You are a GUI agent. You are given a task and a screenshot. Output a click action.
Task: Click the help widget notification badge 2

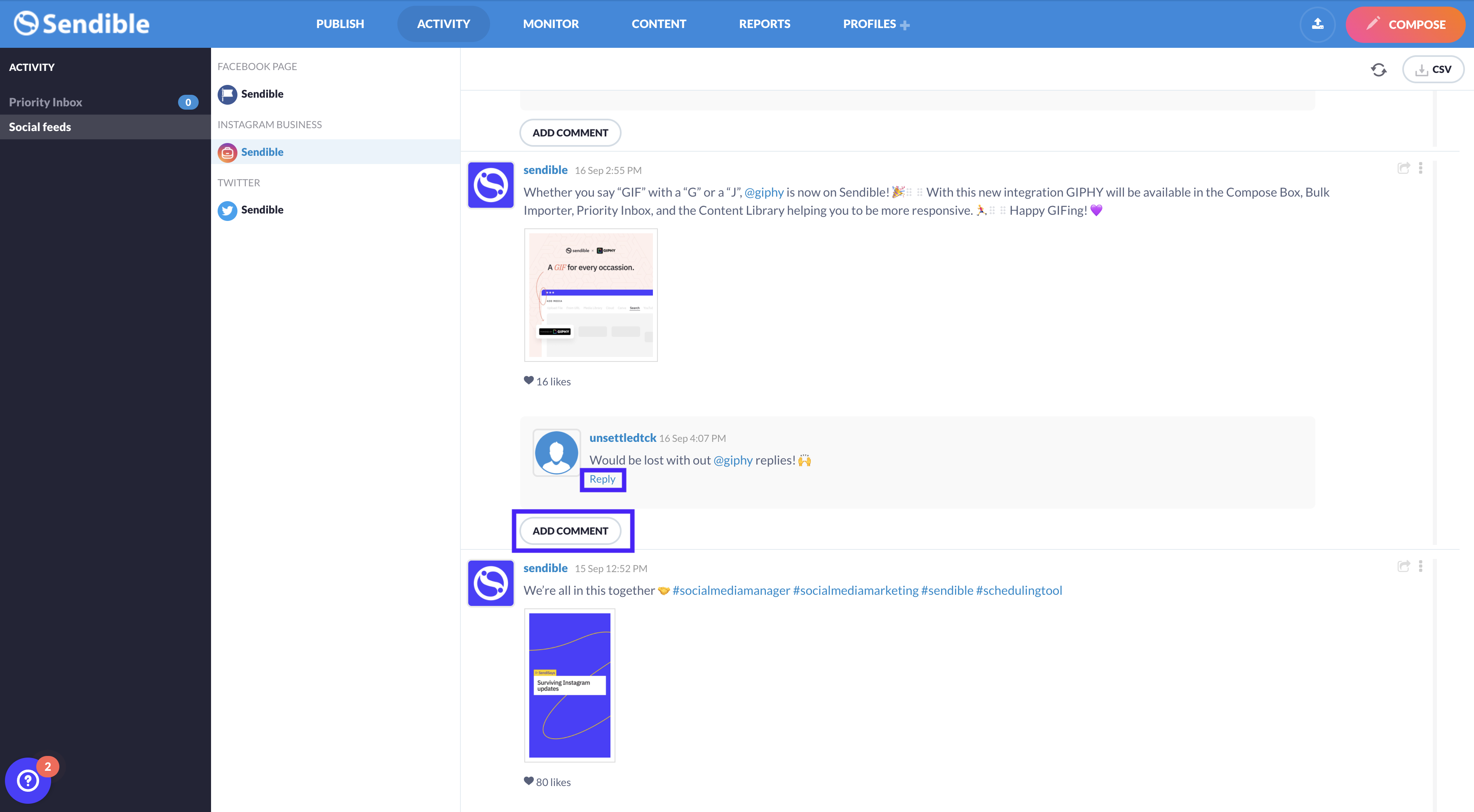click(x=47, y=767)
